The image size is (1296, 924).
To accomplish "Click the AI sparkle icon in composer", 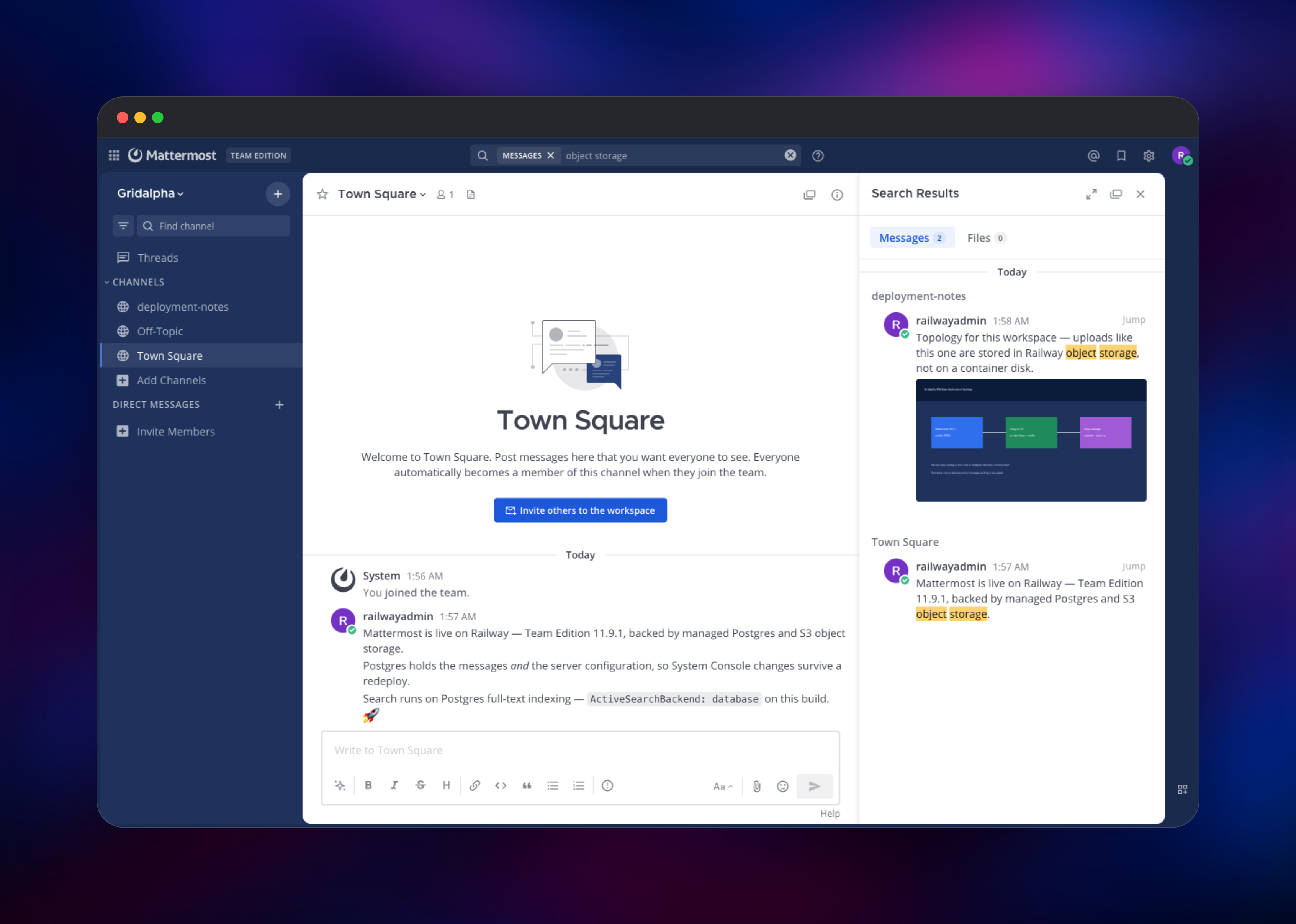I will tap(340, 786).
